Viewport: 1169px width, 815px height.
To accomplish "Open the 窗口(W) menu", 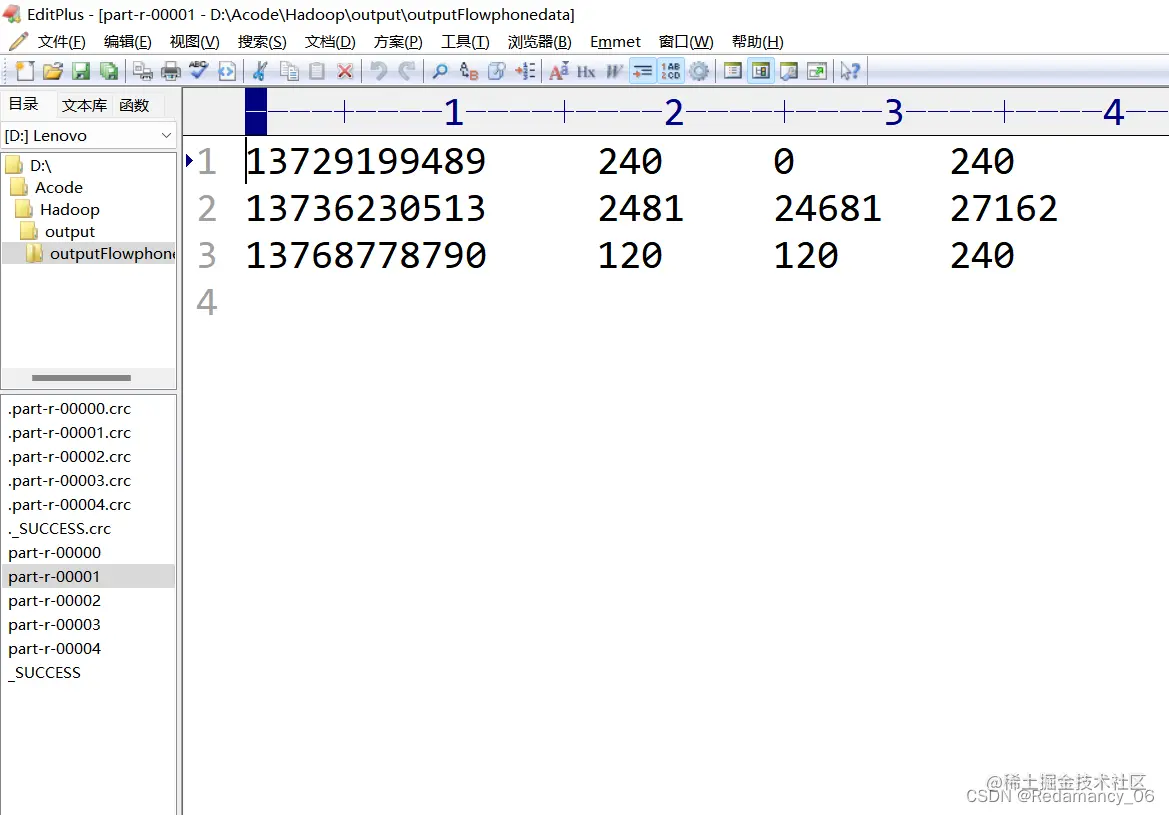I will [x=686, y=42].
